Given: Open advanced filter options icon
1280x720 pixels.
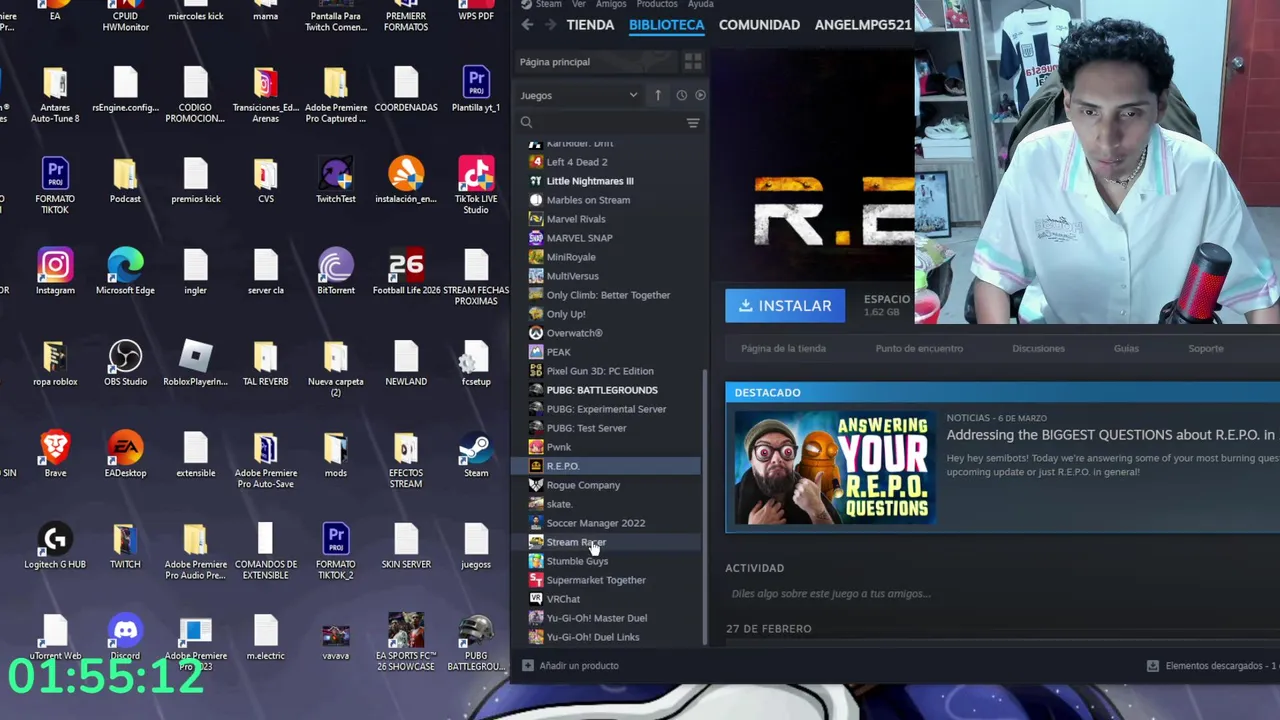Looking at the screenshot, I should pyautogui.click(x=693, y=123).
